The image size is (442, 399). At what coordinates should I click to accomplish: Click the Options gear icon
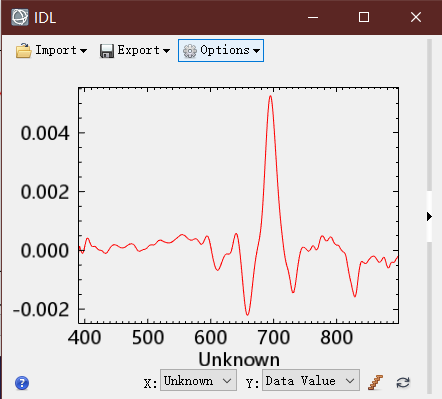click(190, 51)
